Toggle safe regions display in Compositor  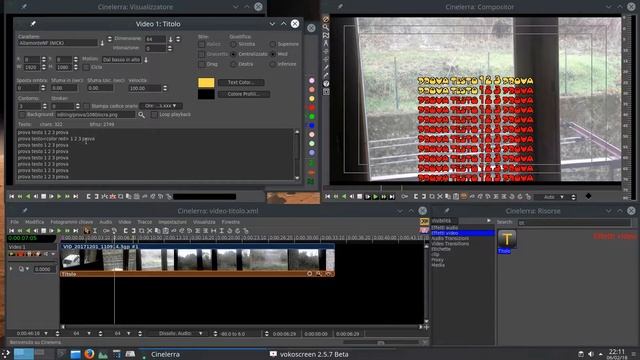pos(326,92)
